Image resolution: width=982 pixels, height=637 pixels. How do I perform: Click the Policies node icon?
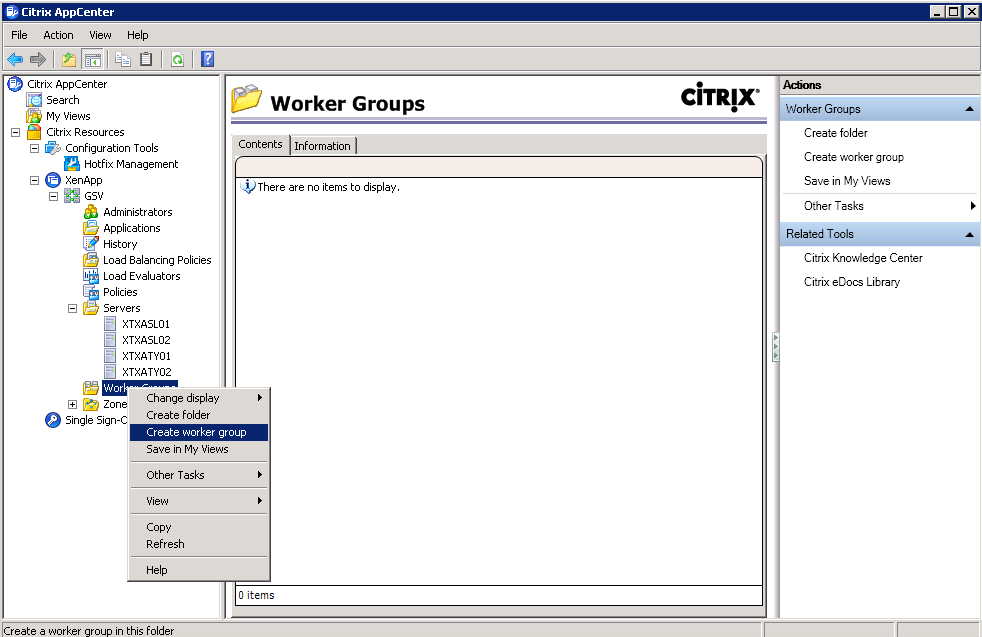coord(91,292)
